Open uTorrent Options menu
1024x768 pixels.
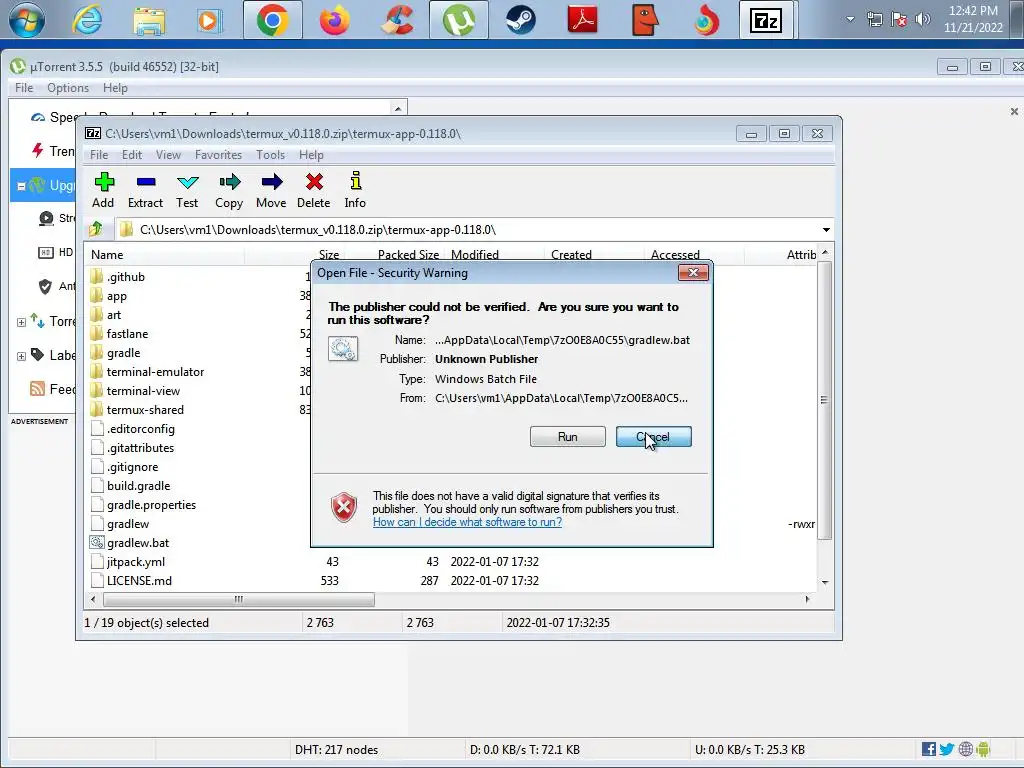pyautogui.click(x=68, y=88)
